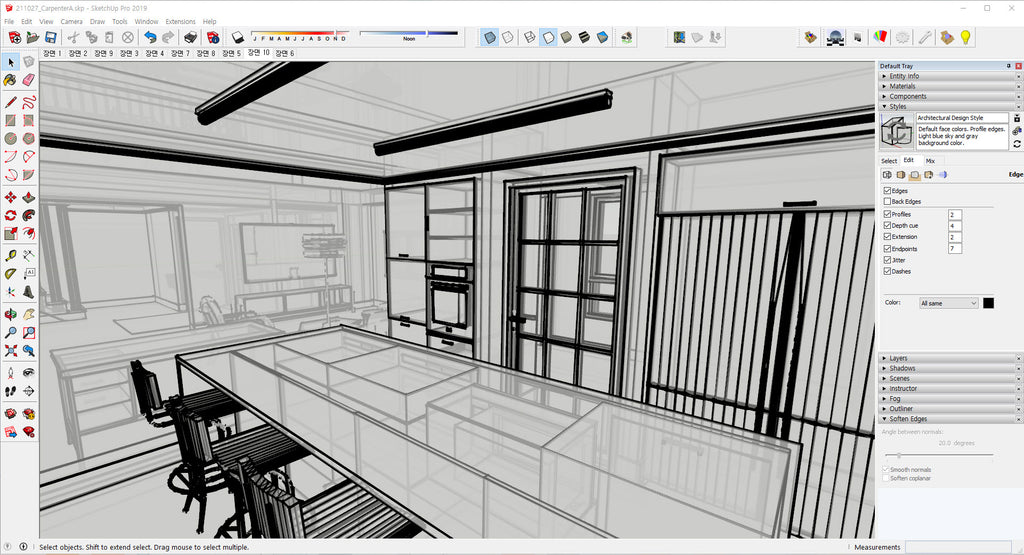
Task: Open the Draw menu
Action: click(97, 22)
